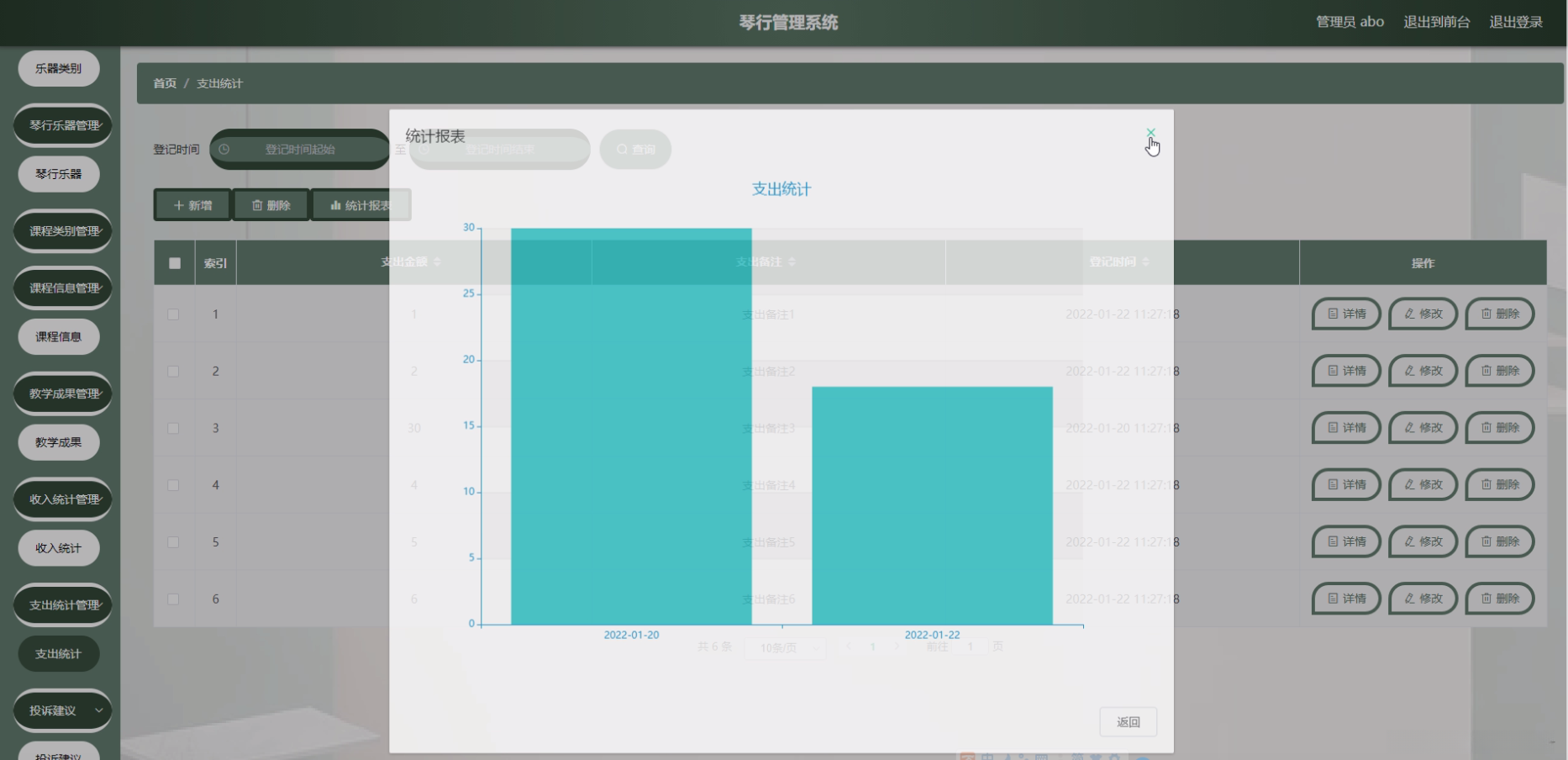Toggle the select-all checkbox in table header
Viewport: 1568px width, 760px height.
175,263
